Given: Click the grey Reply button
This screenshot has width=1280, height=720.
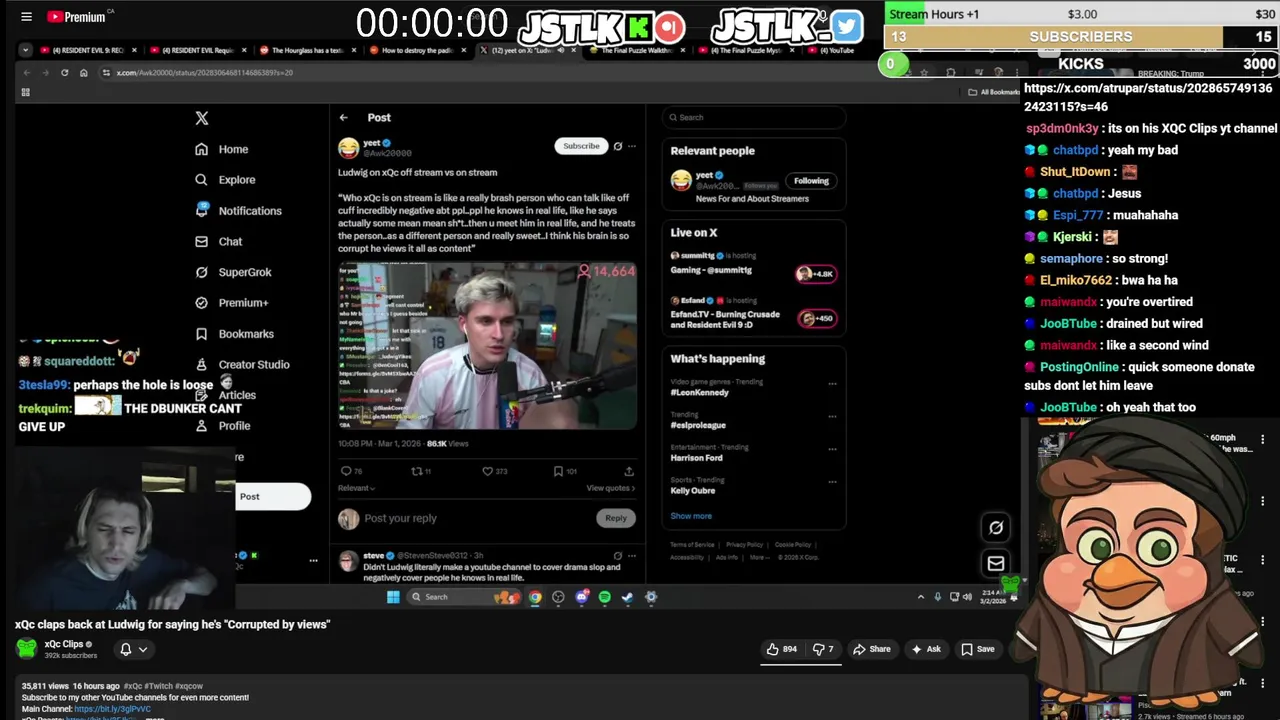Looking at the screenshot, I should point(616,518).
